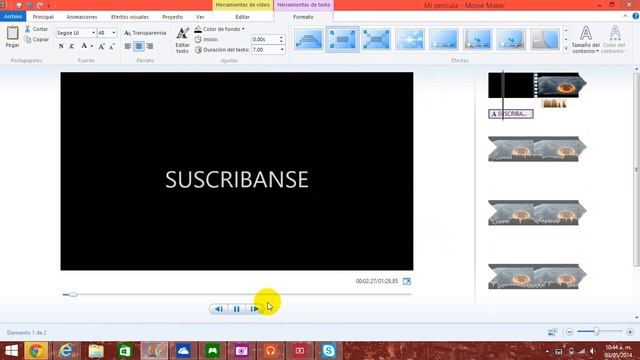Select the fifth text effect thumbnail
This screenshot has height=360, width=640.
444,40
